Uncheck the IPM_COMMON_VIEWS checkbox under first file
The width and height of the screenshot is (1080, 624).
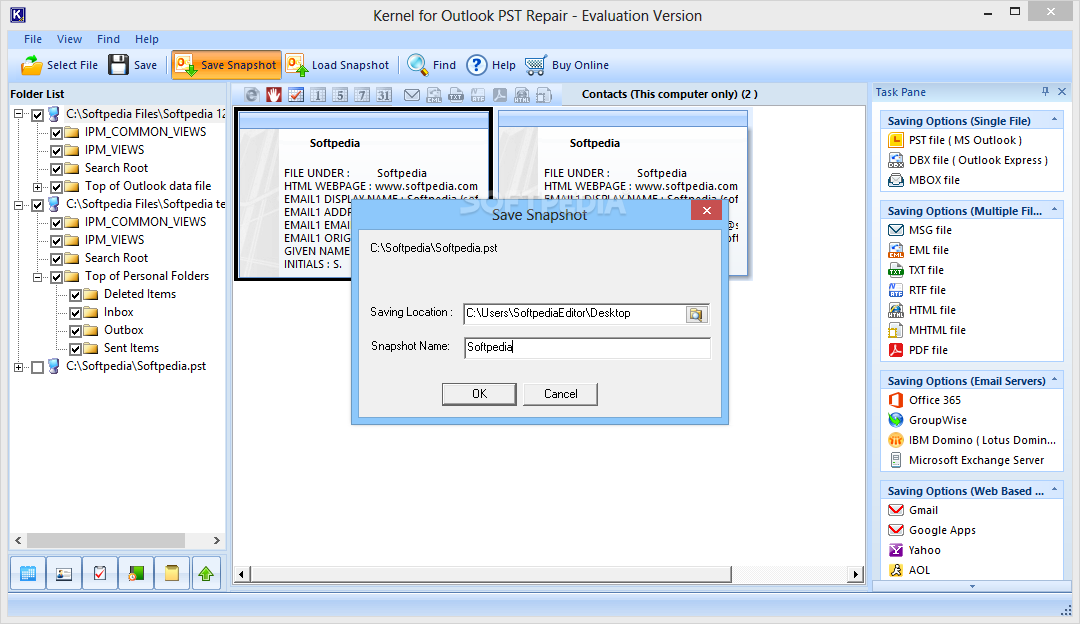click(x=56, y=133)
